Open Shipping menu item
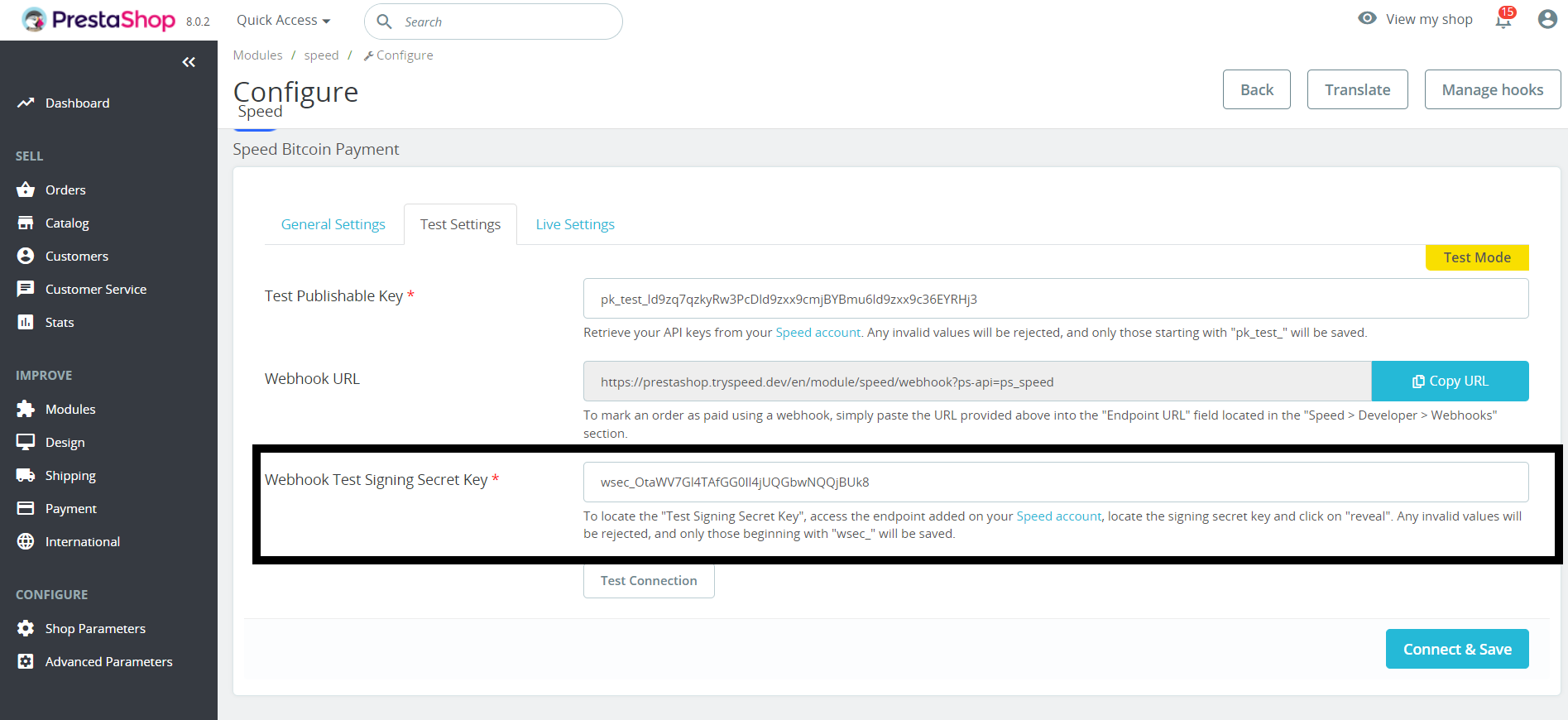The width and height of the screenshot is (1568, 720). click(70, 475)
